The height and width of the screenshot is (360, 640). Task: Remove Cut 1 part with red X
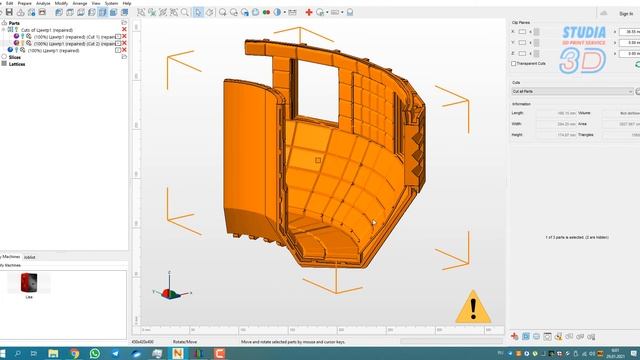[124, 36]
